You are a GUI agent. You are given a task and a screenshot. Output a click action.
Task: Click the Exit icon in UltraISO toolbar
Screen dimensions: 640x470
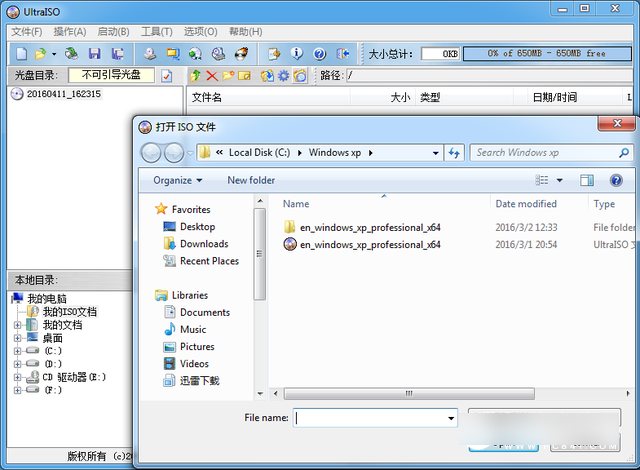pyautogui.click(x=342, y=53)
